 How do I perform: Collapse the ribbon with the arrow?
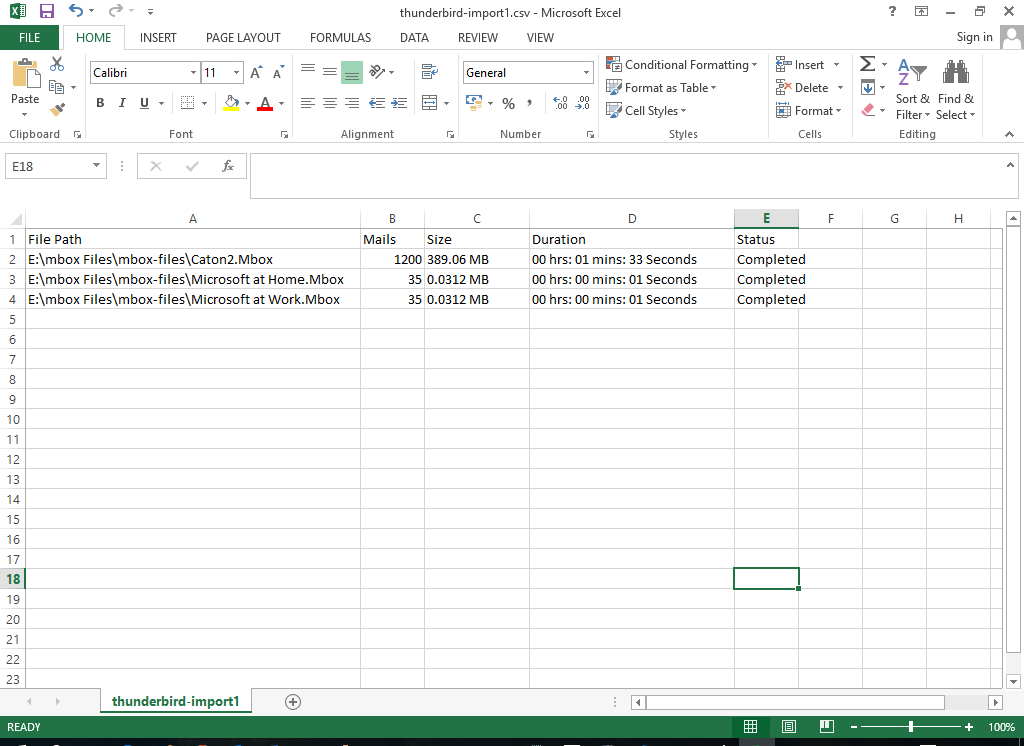[x=1009, y=134]
